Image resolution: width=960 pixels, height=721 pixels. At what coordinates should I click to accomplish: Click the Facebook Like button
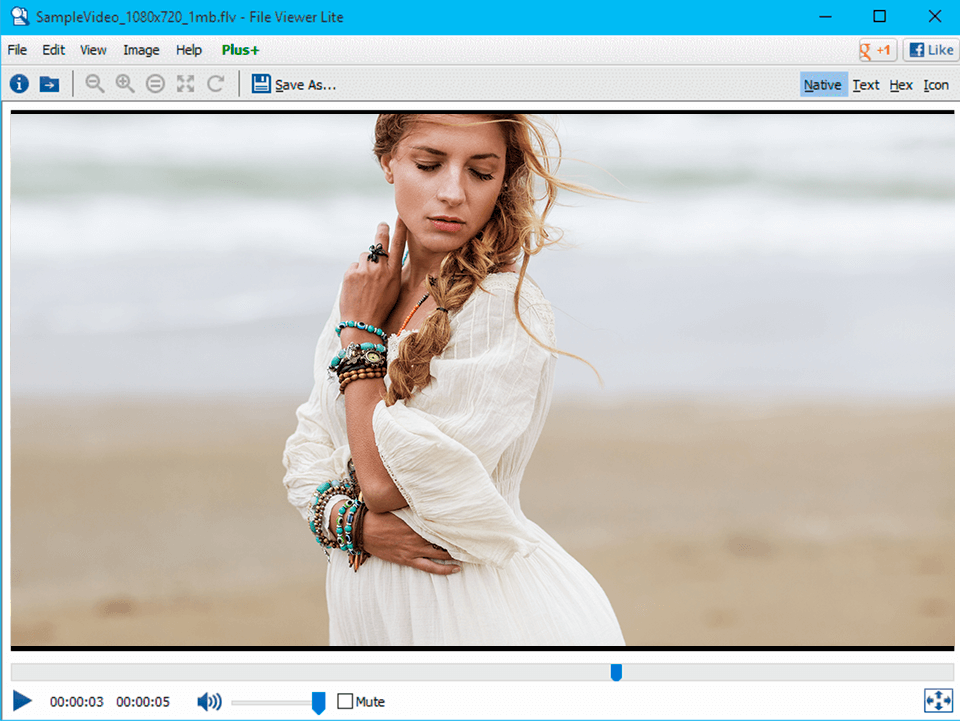point(930,49)
